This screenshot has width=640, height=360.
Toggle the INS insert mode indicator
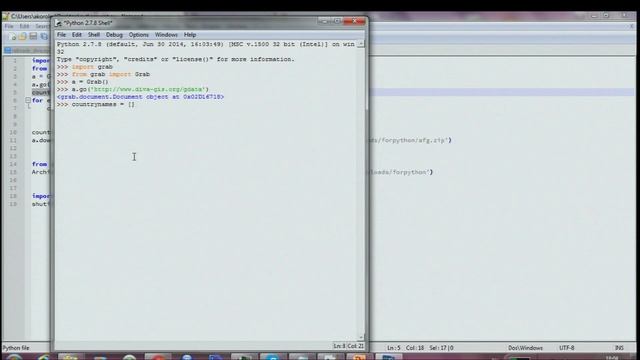point(619,348)
